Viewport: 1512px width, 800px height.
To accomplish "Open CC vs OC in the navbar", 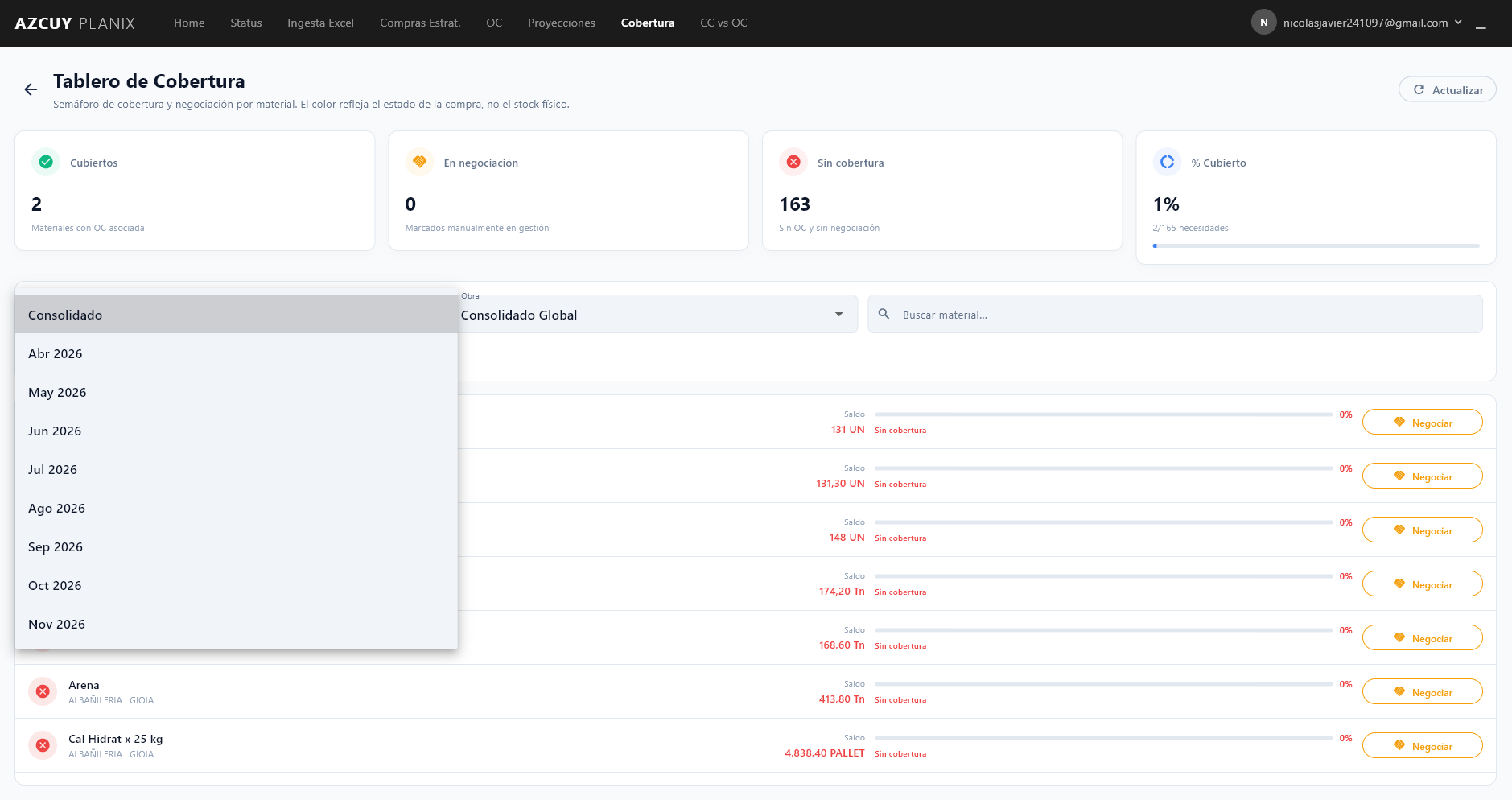I will (x=723, y=23).
